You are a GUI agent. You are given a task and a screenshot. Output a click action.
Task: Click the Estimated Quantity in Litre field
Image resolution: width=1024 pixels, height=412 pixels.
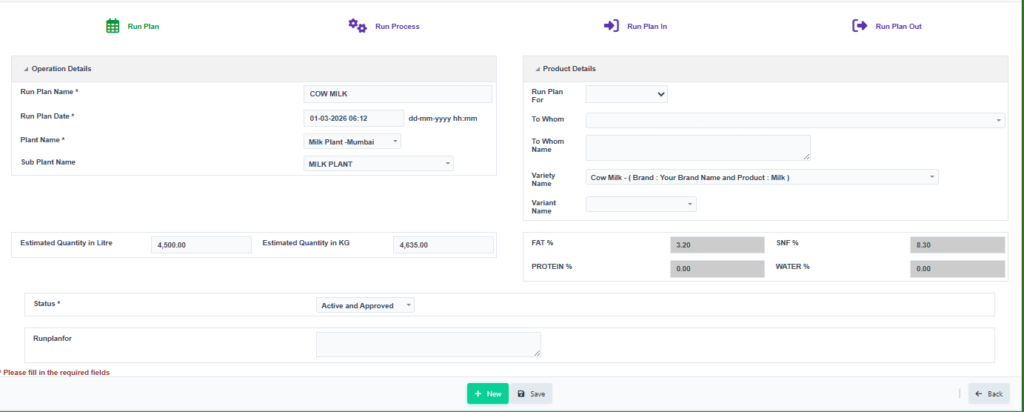(x=201, y=246)
